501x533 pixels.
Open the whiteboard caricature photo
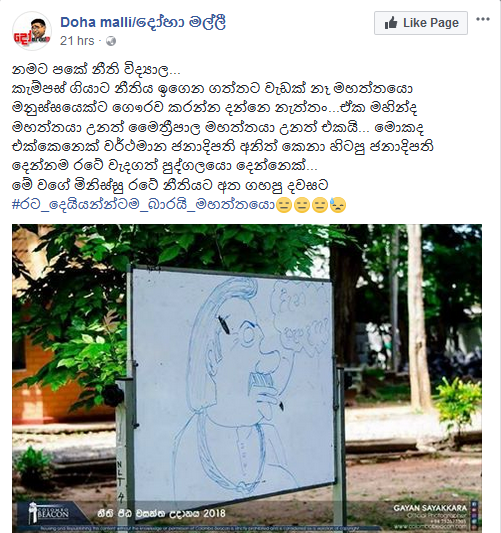coord(247,378)
